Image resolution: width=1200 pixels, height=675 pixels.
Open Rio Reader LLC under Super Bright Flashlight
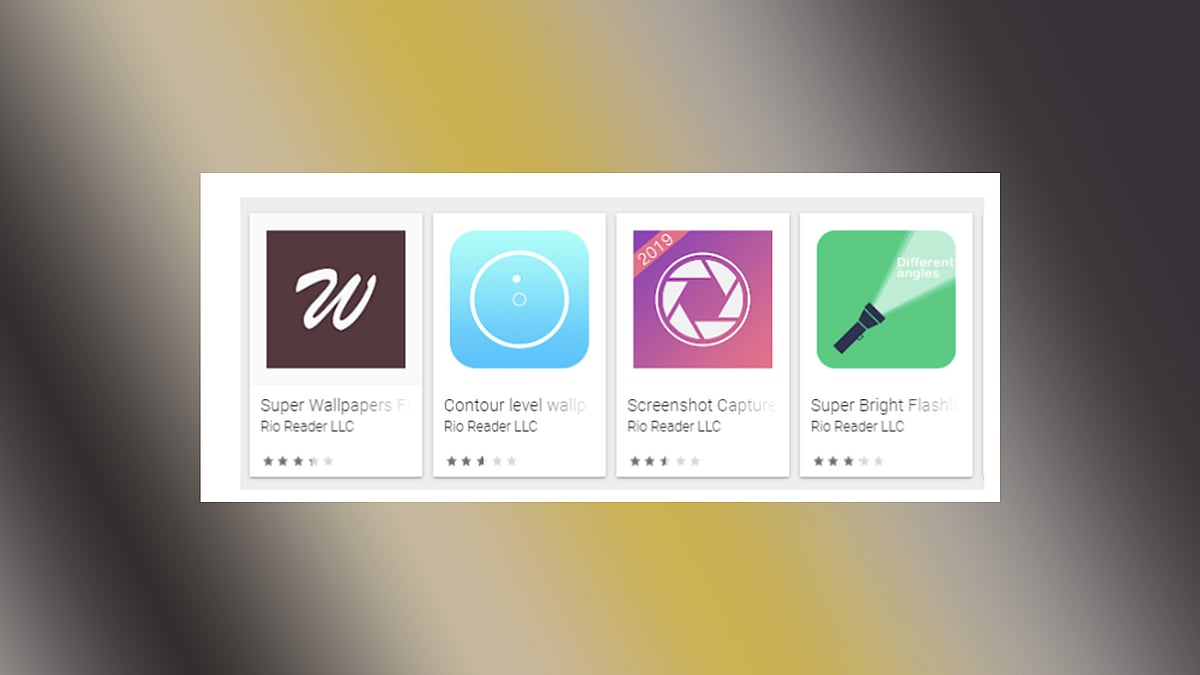[x=857, y=426]
